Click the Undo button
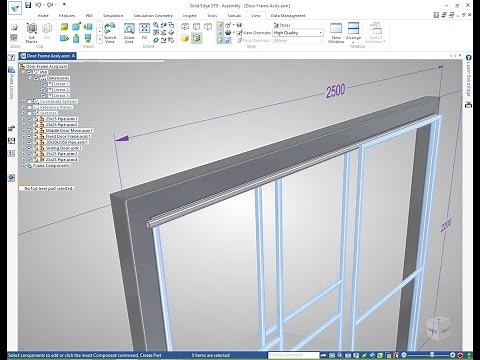The width and height of the screenshot is (480, 360). [x=38, y=5]
